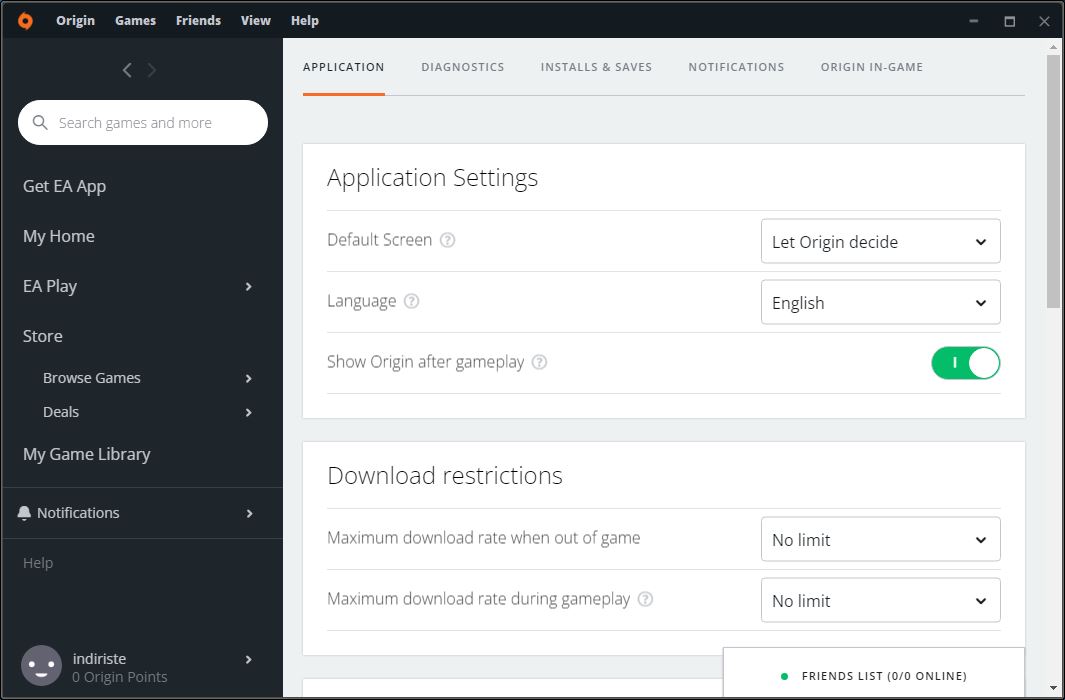Switch to the Origin In-Game tab
Image resolution: width=1065 pixels, height=700 pixels.
coord(871,67)
